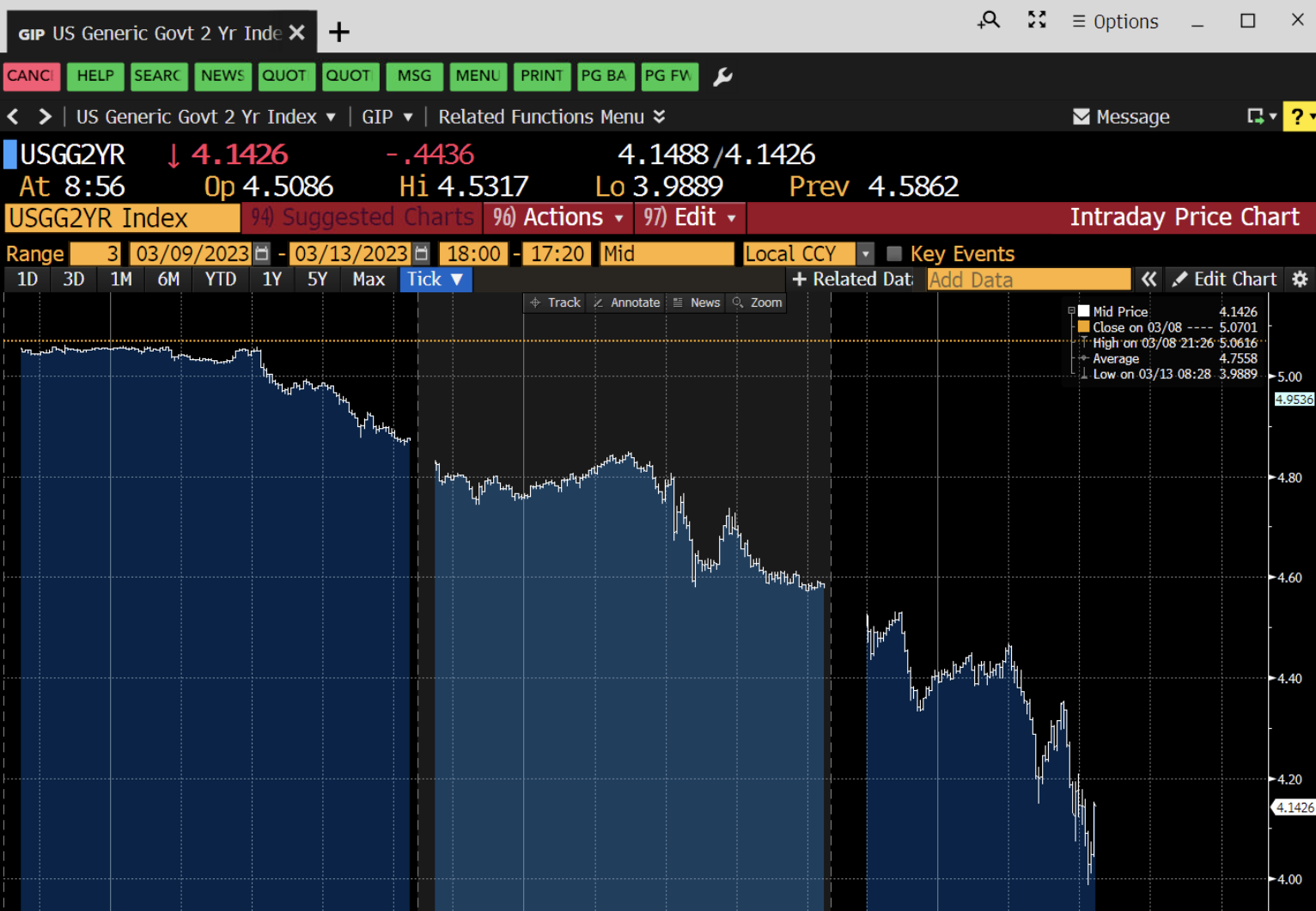Viewport: 1316px width, 911px height.
Task: Click the yellow question mark help icon
Action: click(x=1297, y=117)
